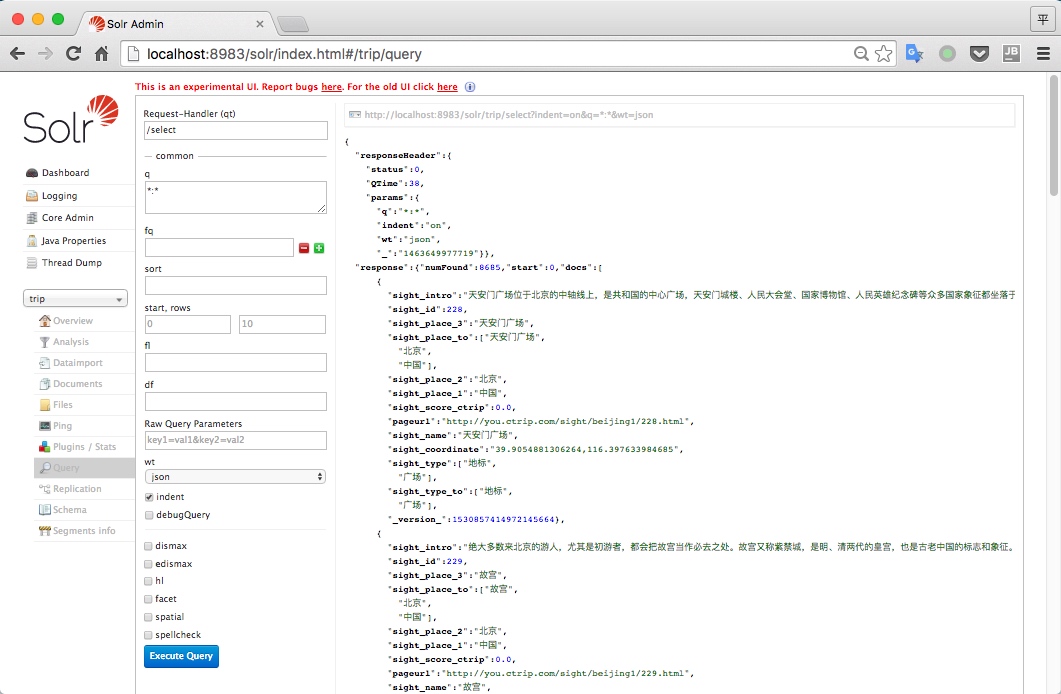This screenshot has width=1061, height=694.
Task: Click the green add fq filter icon
Action: click(319, 248)
